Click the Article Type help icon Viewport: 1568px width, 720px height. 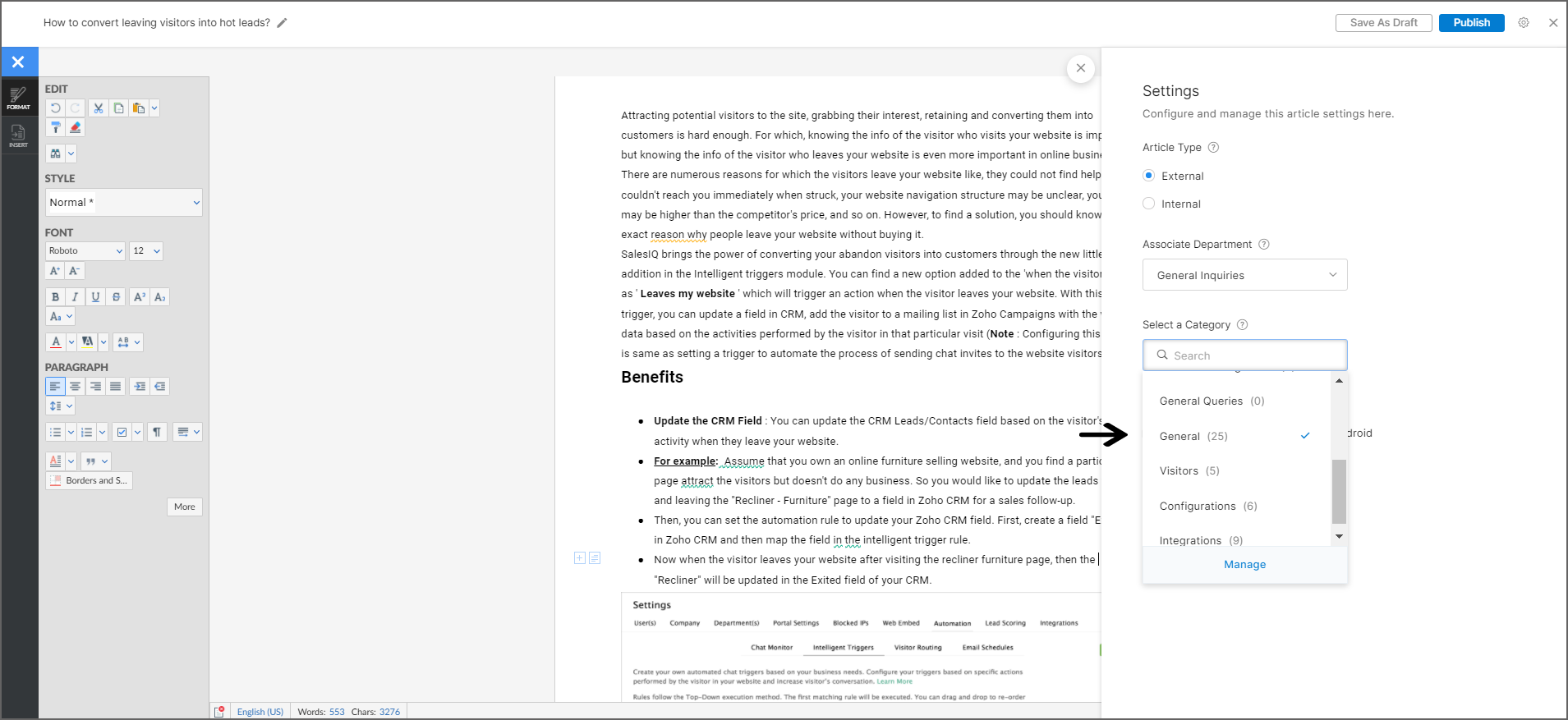(x=1213, y=148)
